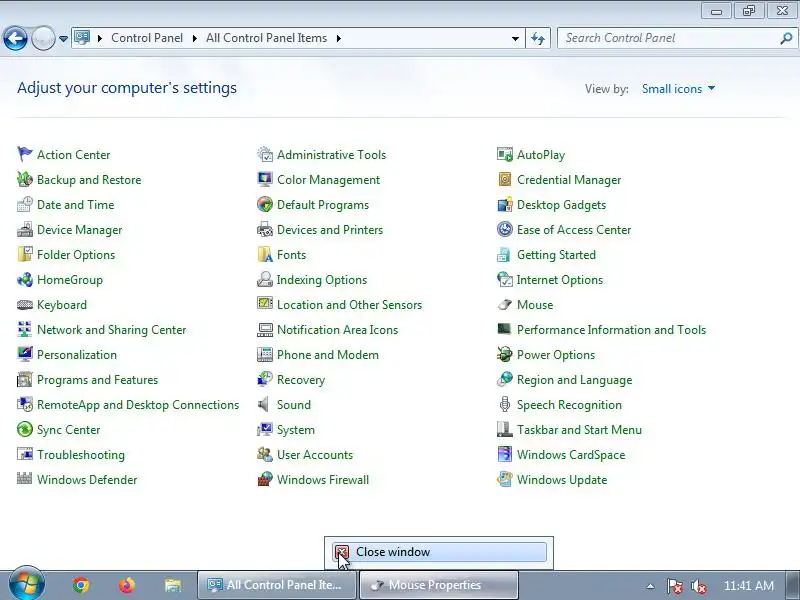Image resolution: width=800 pixels, height=600 pixels.
Task: Click the Devices and Printers icon
Action: pyautogui.click(x=265, y=229)
